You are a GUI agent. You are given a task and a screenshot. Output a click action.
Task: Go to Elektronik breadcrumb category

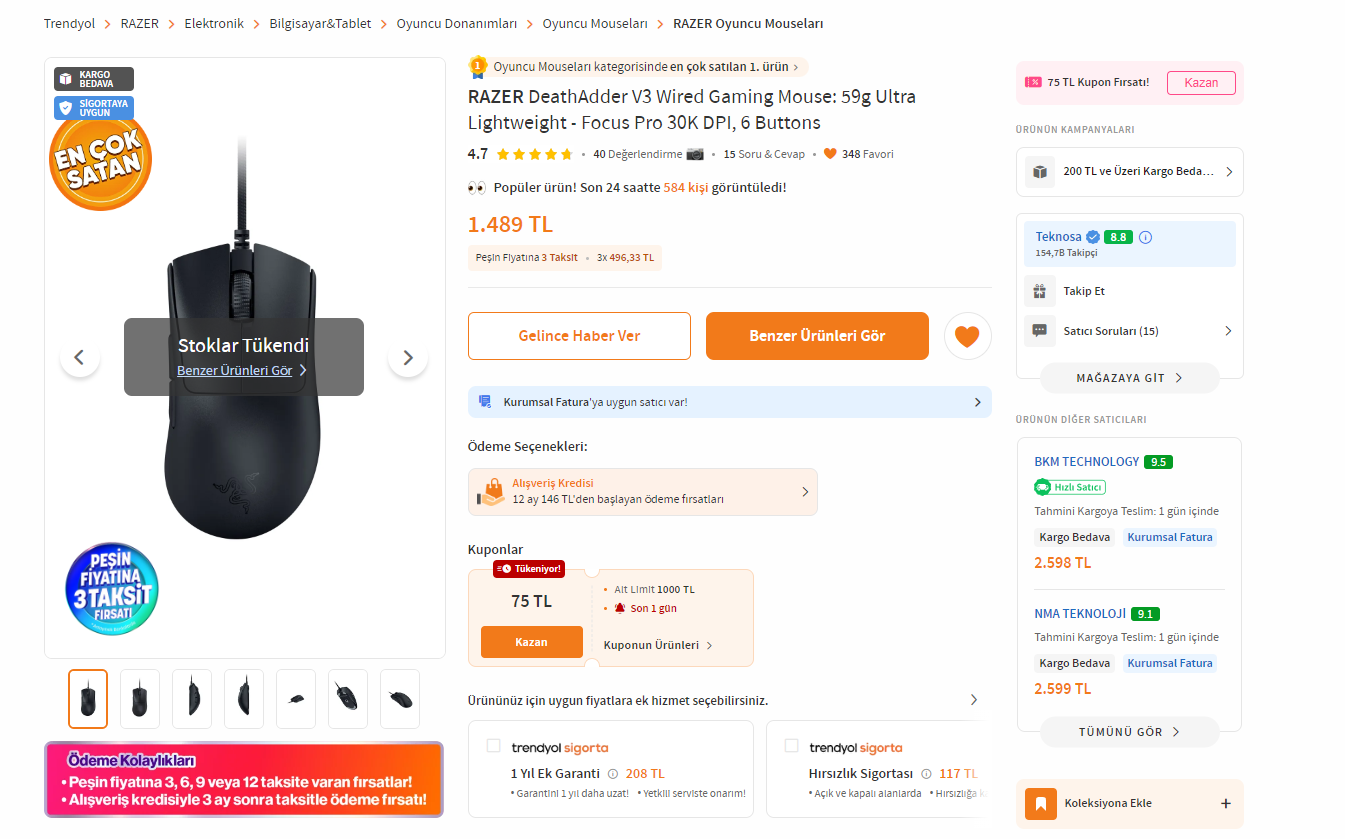click(214, 23)
